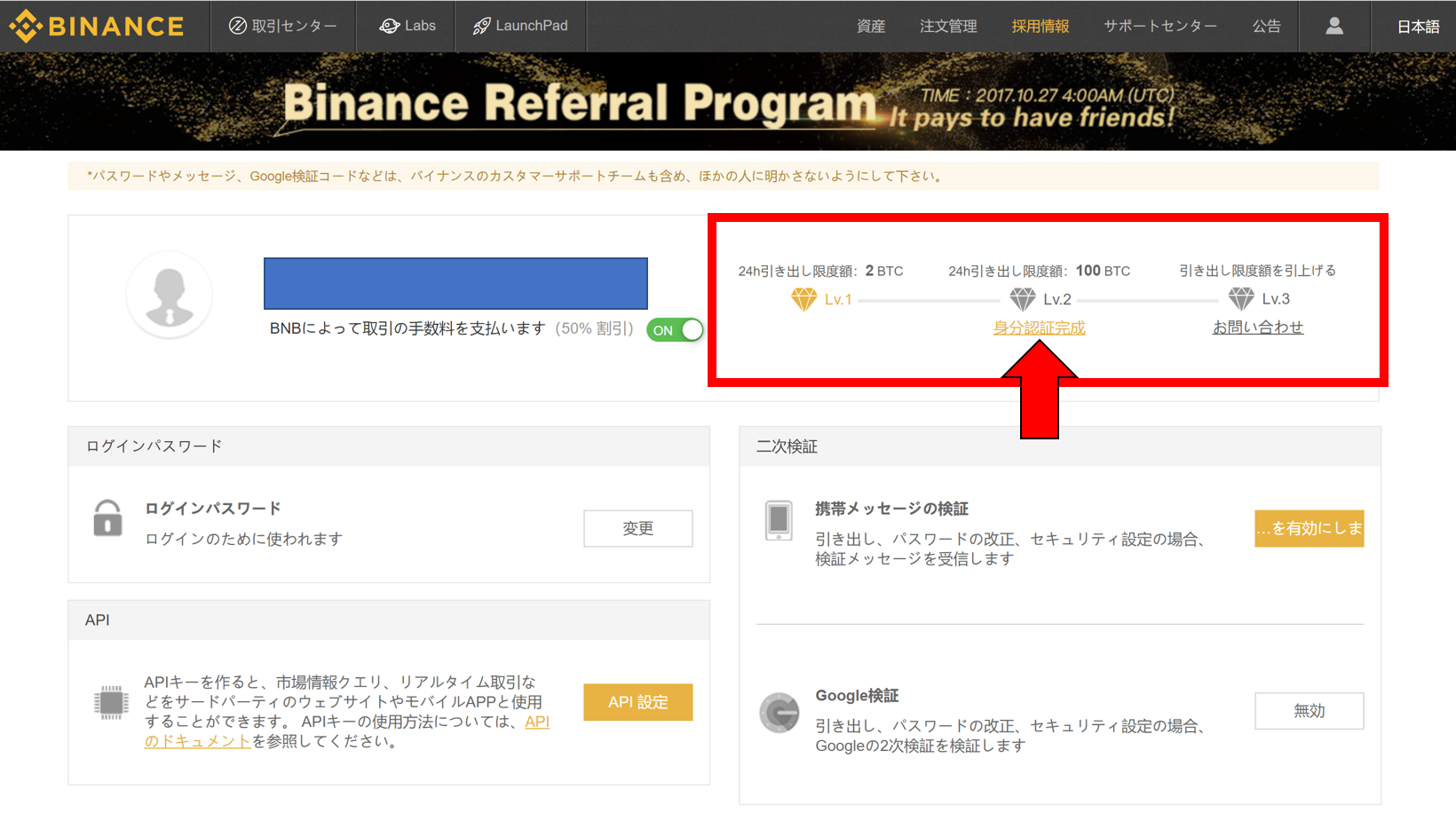Click the mobile phone SMS verification icon

(x=779, y=520)
